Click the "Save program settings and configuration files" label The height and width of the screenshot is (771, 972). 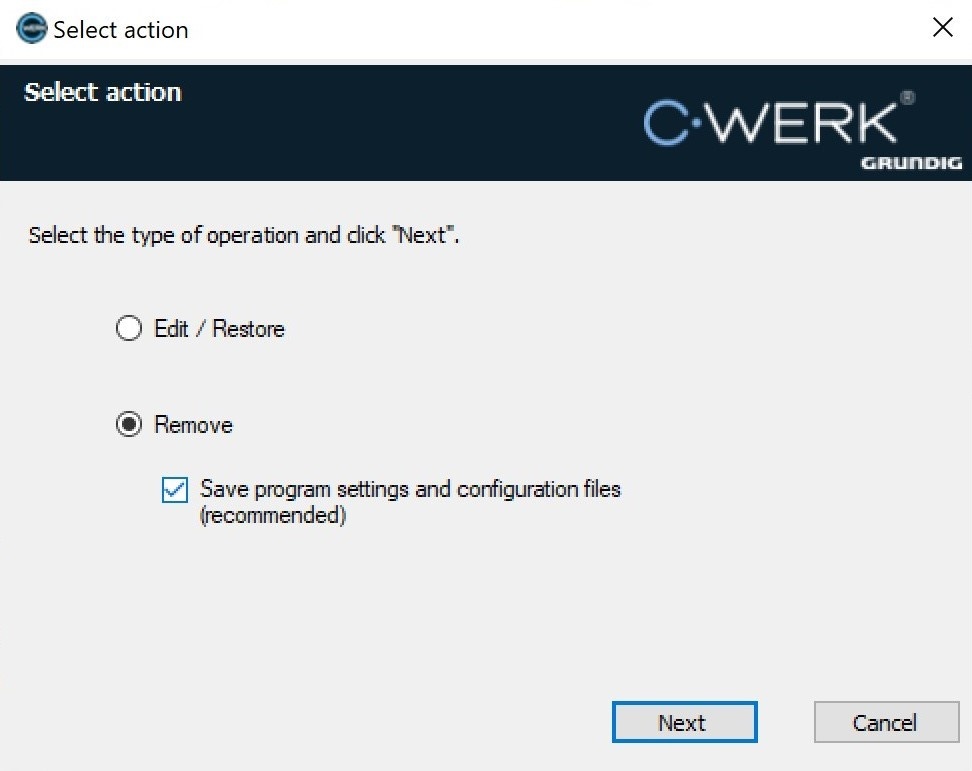point(410,489)
